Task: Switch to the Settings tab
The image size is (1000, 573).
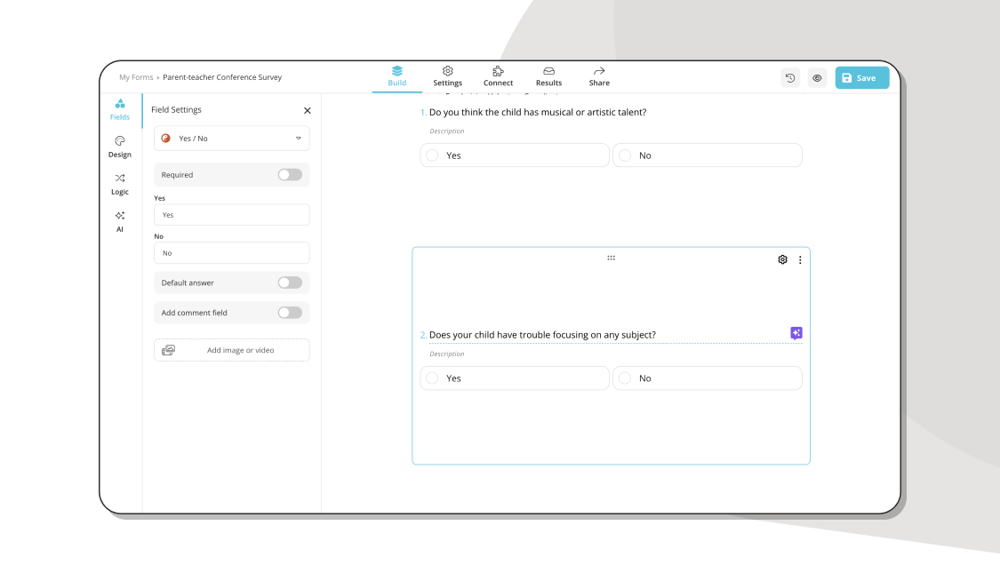Action: [447, 77]
